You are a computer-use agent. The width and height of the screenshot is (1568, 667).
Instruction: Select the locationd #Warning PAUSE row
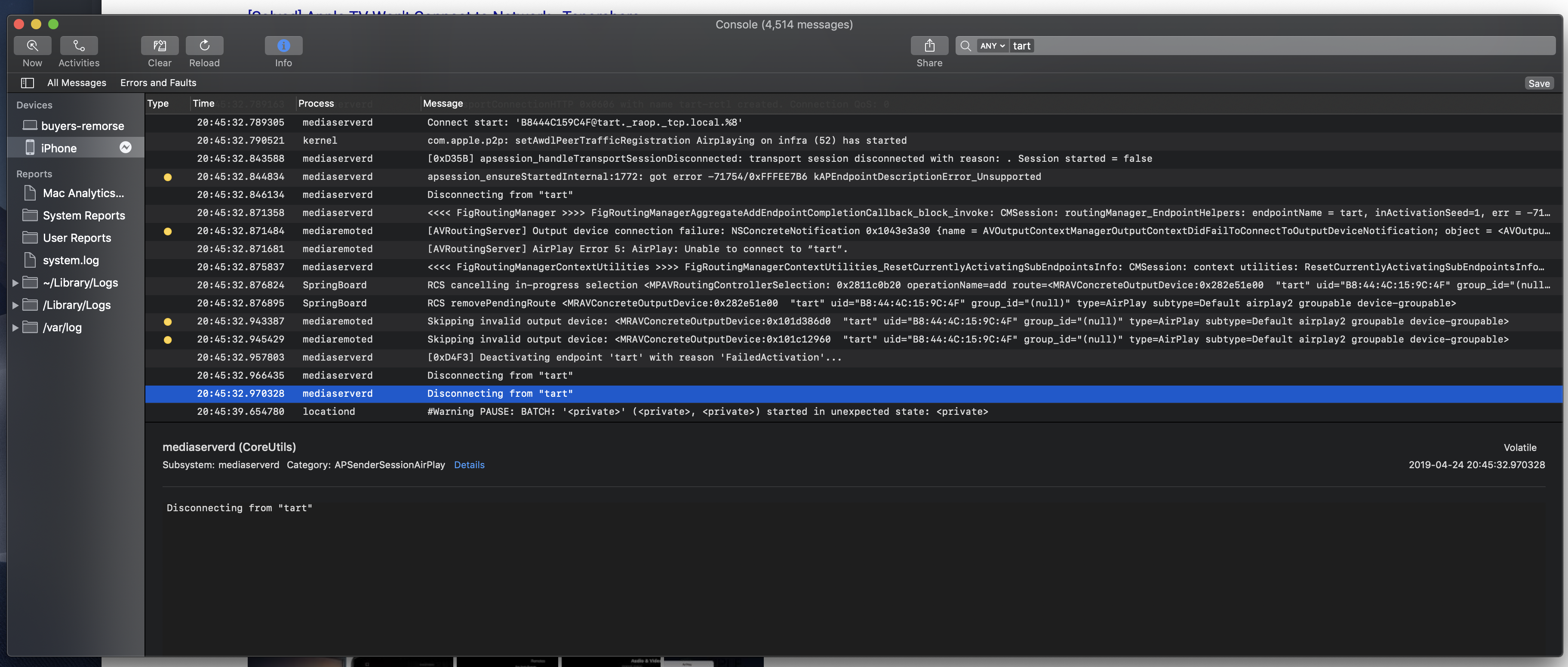point(853,412)
